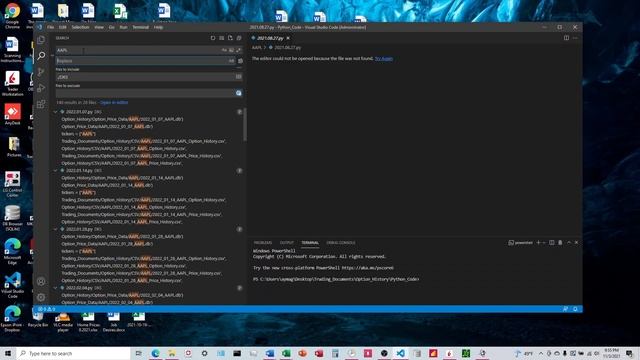Open the Source Control view

tap(41, 72)
